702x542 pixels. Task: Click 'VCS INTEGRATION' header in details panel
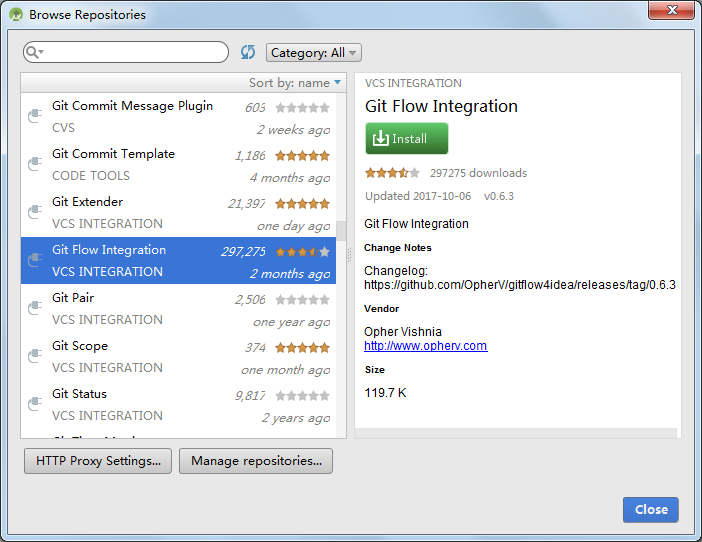click(x=413, y=83)
